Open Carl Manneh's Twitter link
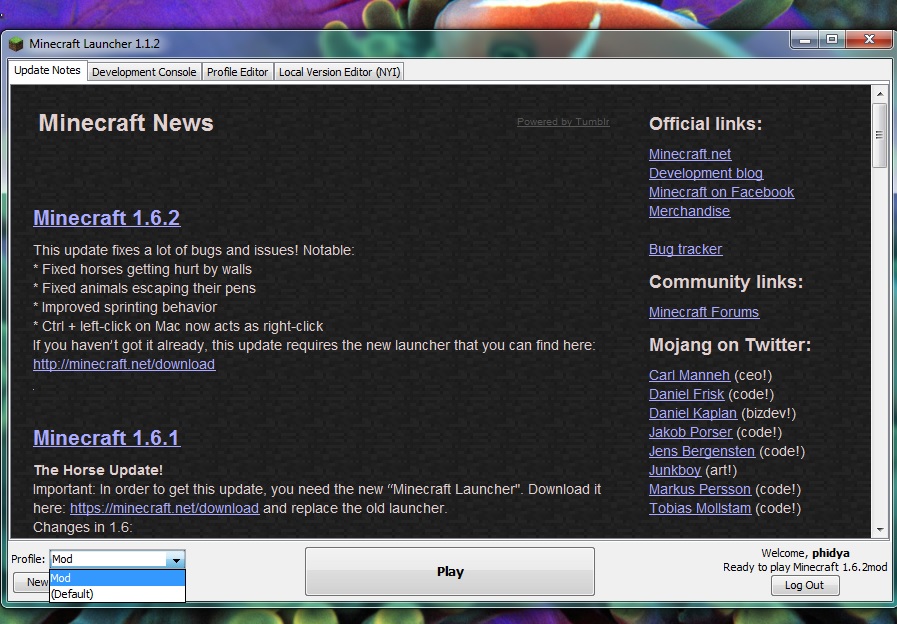This screenshot has width=897, height=624. 689,375
